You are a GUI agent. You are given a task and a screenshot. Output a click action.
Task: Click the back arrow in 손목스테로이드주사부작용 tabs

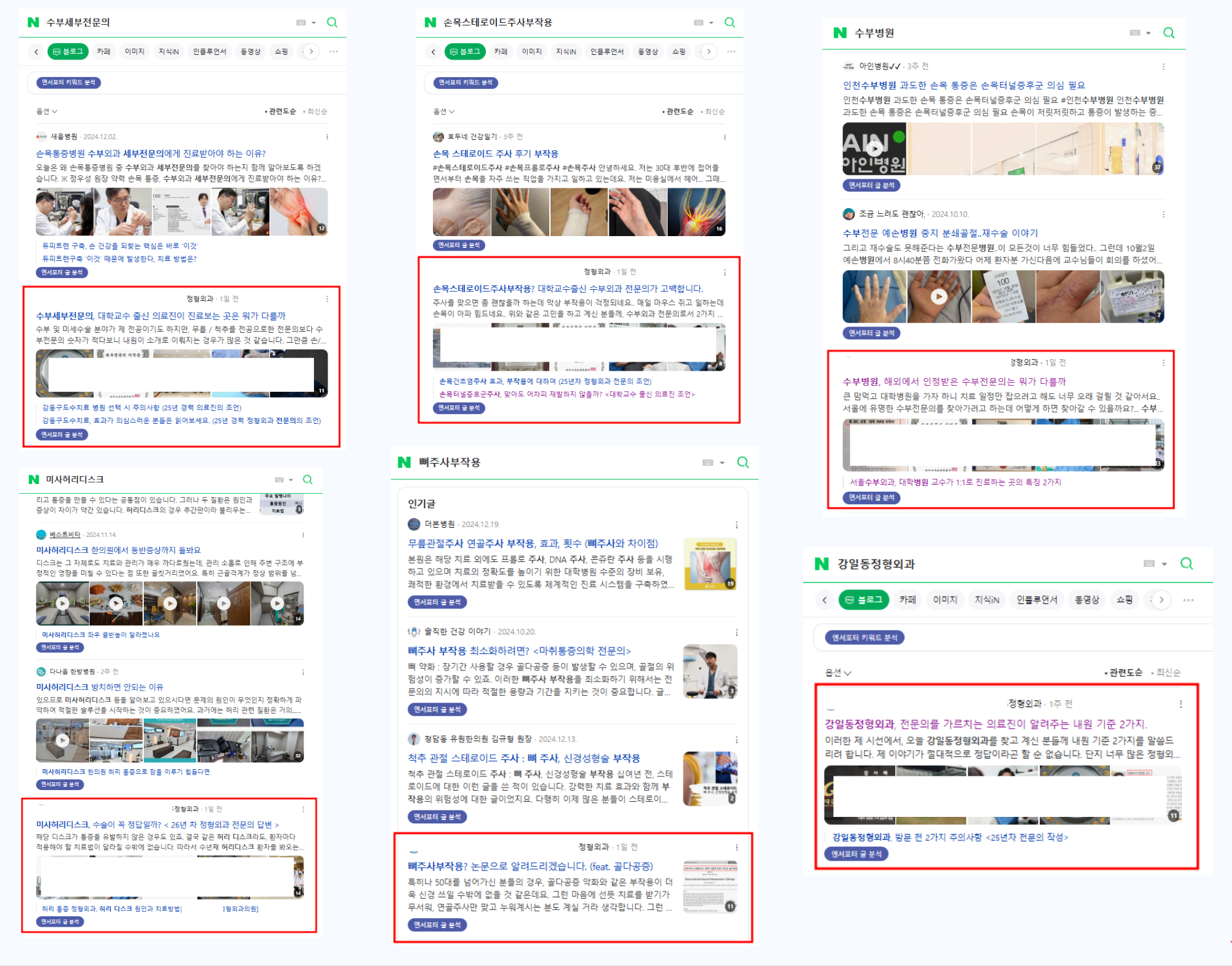point(433,52)
